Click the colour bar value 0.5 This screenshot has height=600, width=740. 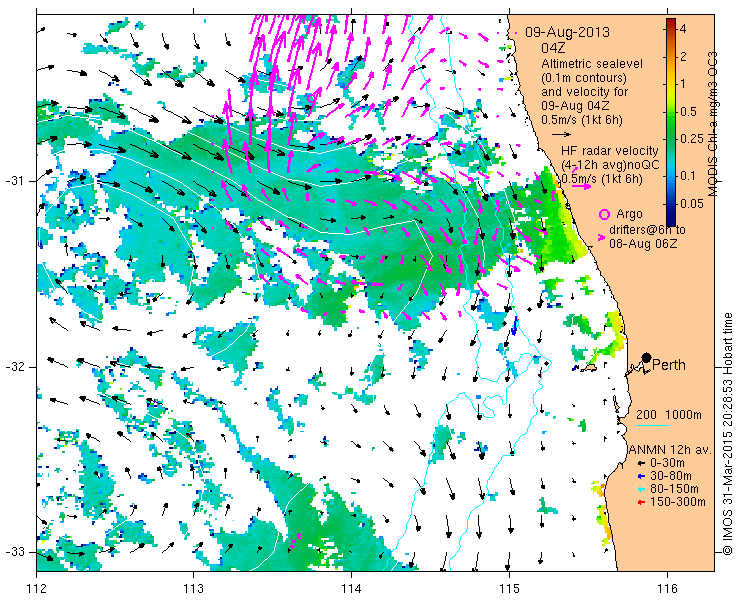point(687,112)
